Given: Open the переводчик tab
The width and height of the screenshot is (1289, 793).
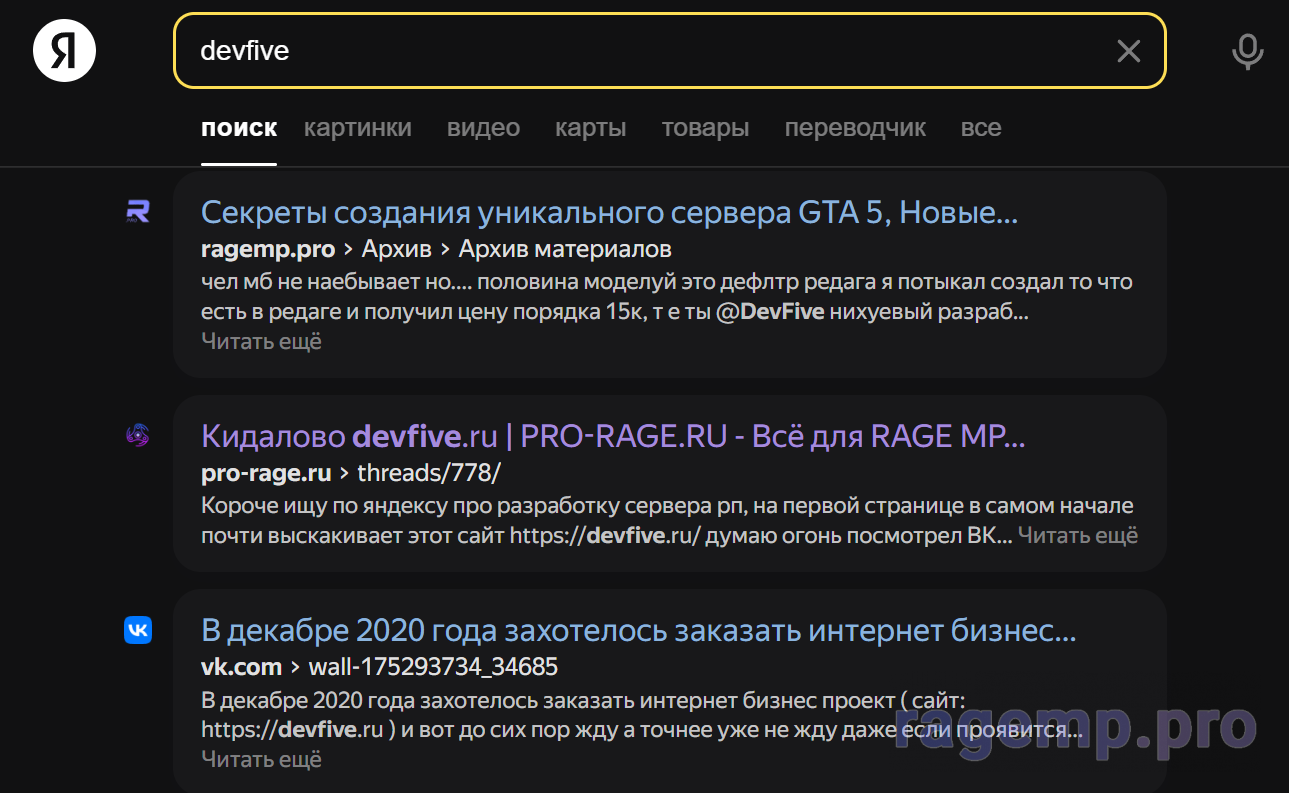Looking at the screenshot, I should (x=855, y=128).
